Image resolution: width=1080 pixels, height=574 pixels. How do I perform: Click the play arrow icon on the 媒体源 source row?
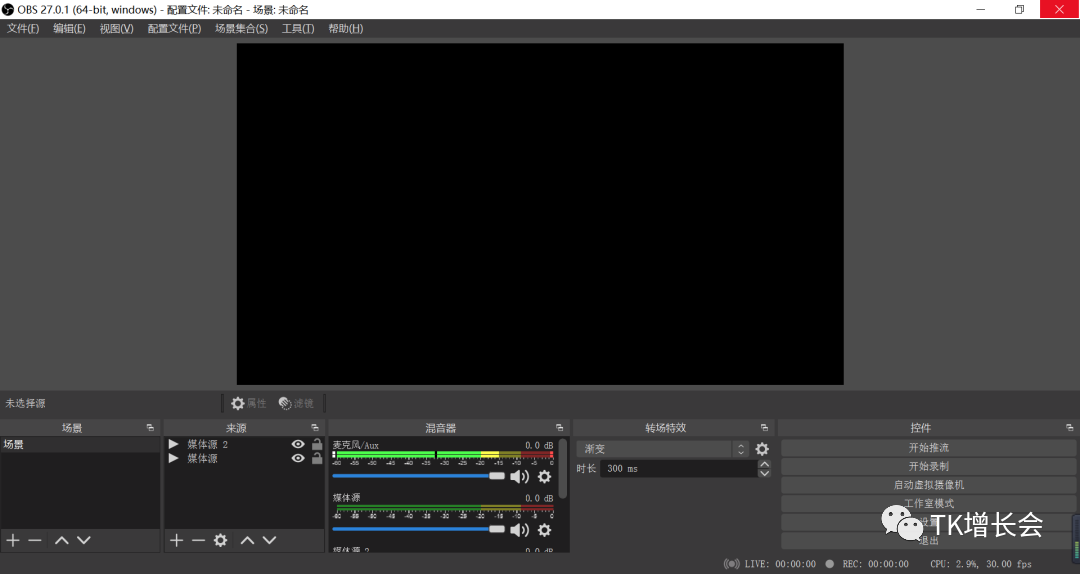(x=174, y=458)
